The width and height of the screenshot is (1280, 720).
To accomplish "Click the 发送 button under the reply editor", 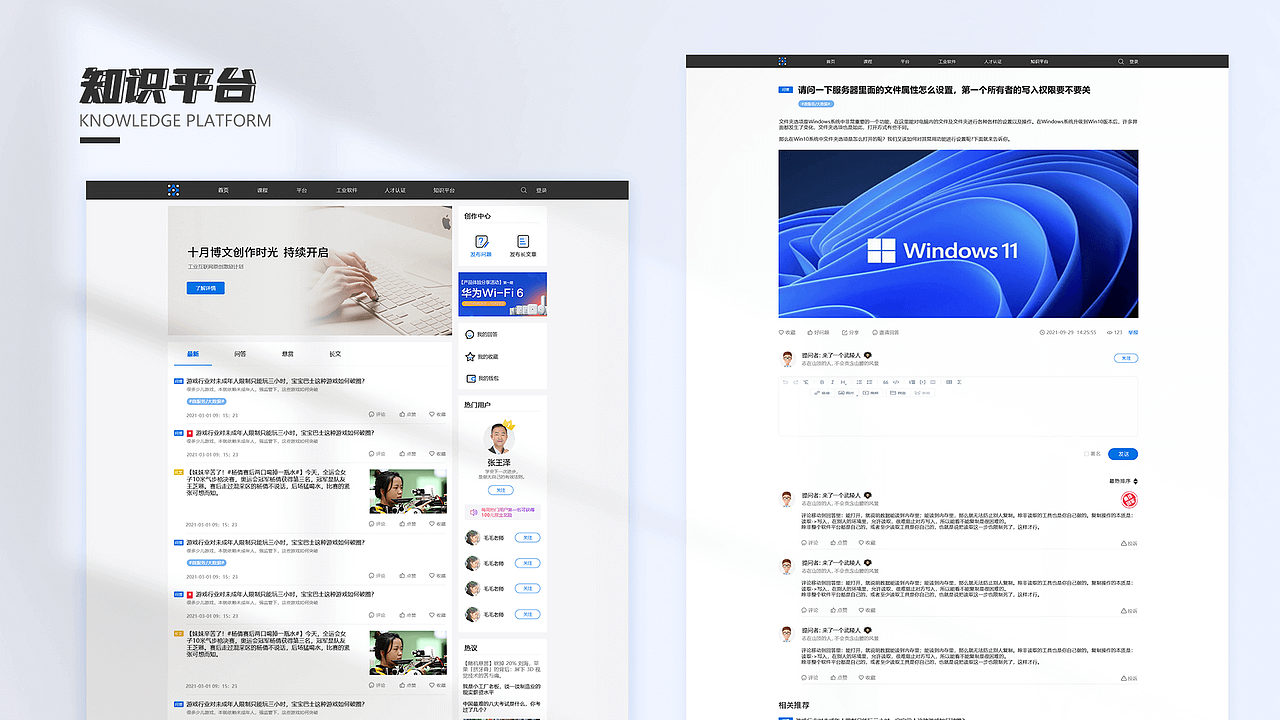I will click(1123, 454).
